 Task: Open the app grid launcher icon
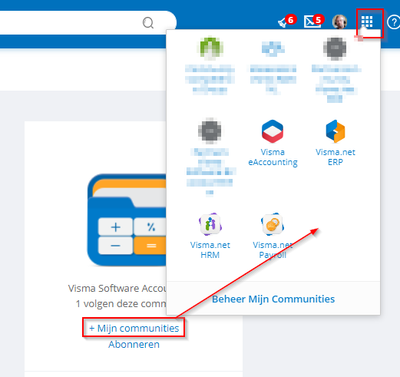point(367,22)
